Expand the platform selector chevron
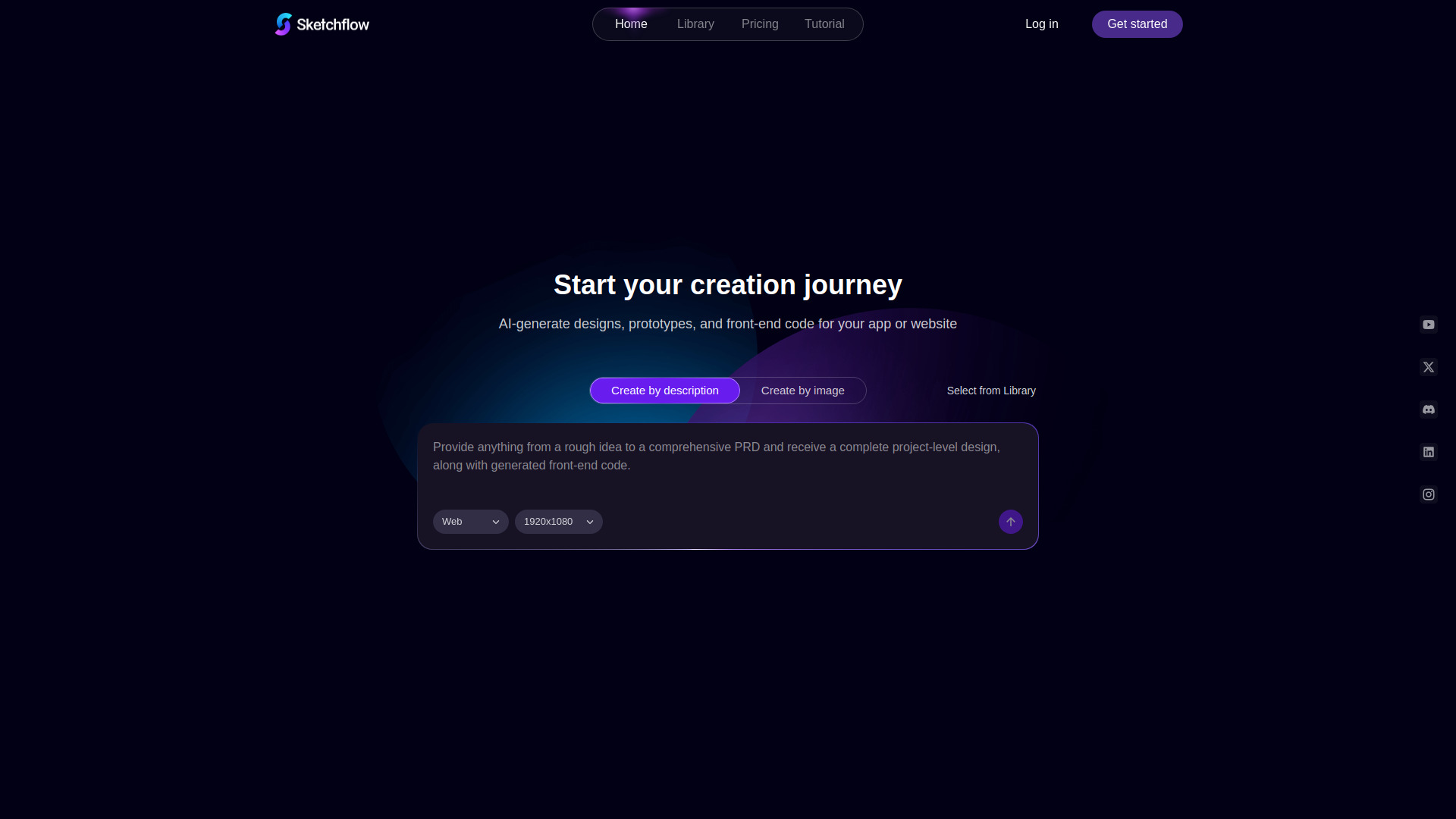 tap(497, 522)
